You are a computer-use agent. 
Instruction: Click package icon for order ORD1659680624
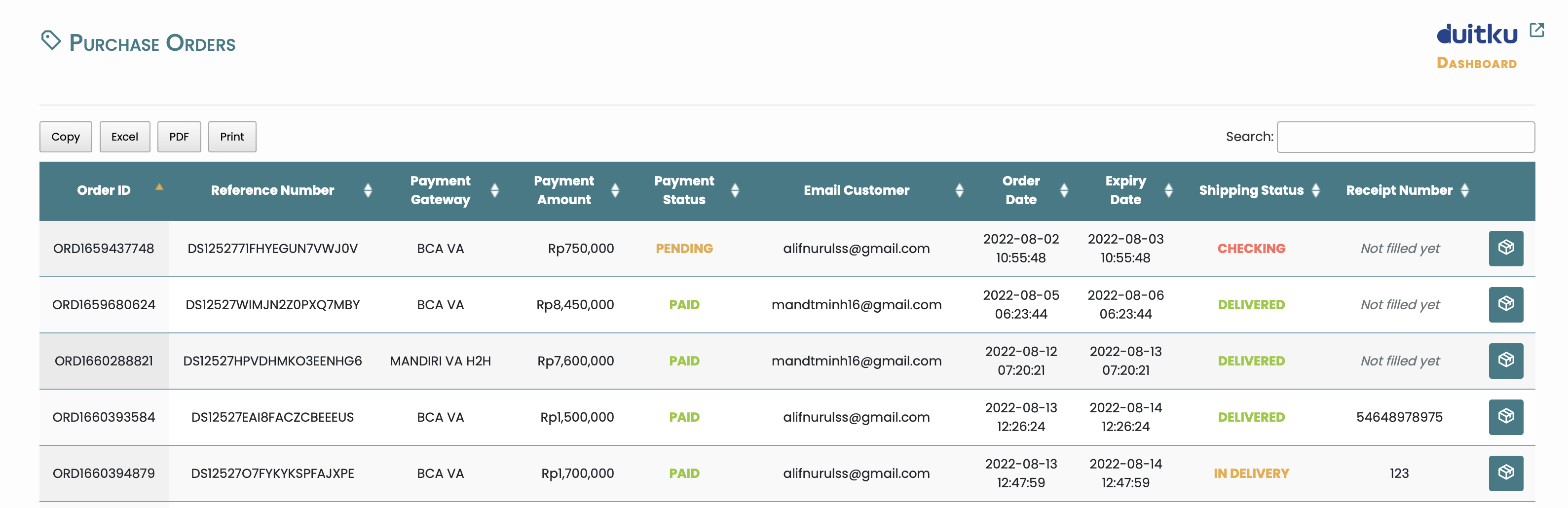pos(1505,304)
